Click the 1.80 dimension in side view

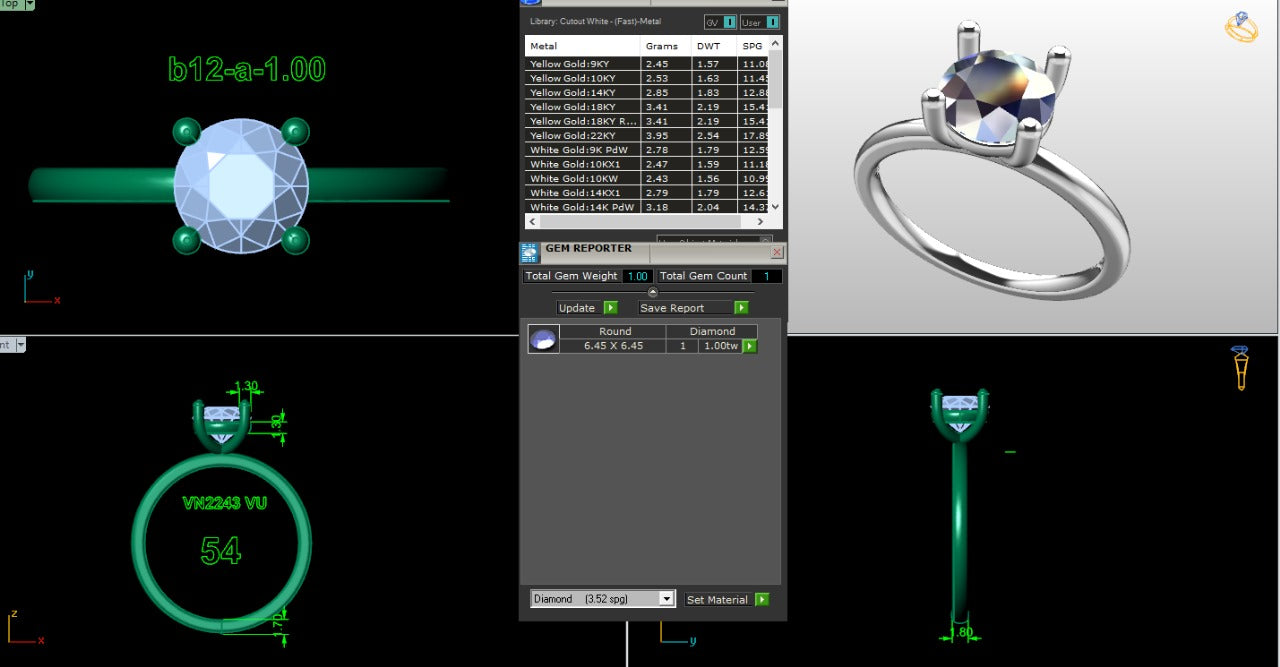[x=963, y=632]
